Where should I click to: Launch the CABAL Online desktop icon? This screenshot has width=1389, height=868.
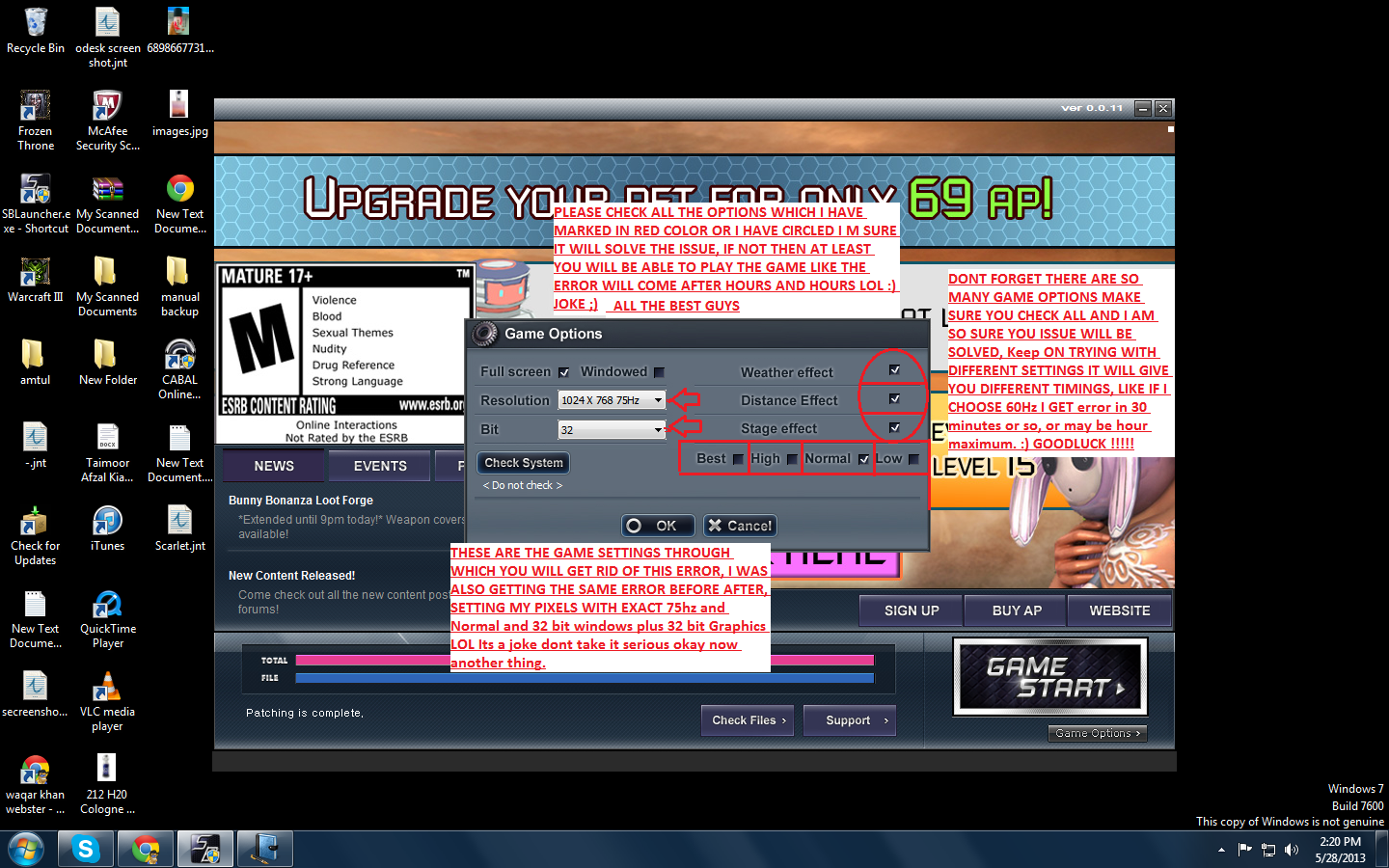point(179,369)
